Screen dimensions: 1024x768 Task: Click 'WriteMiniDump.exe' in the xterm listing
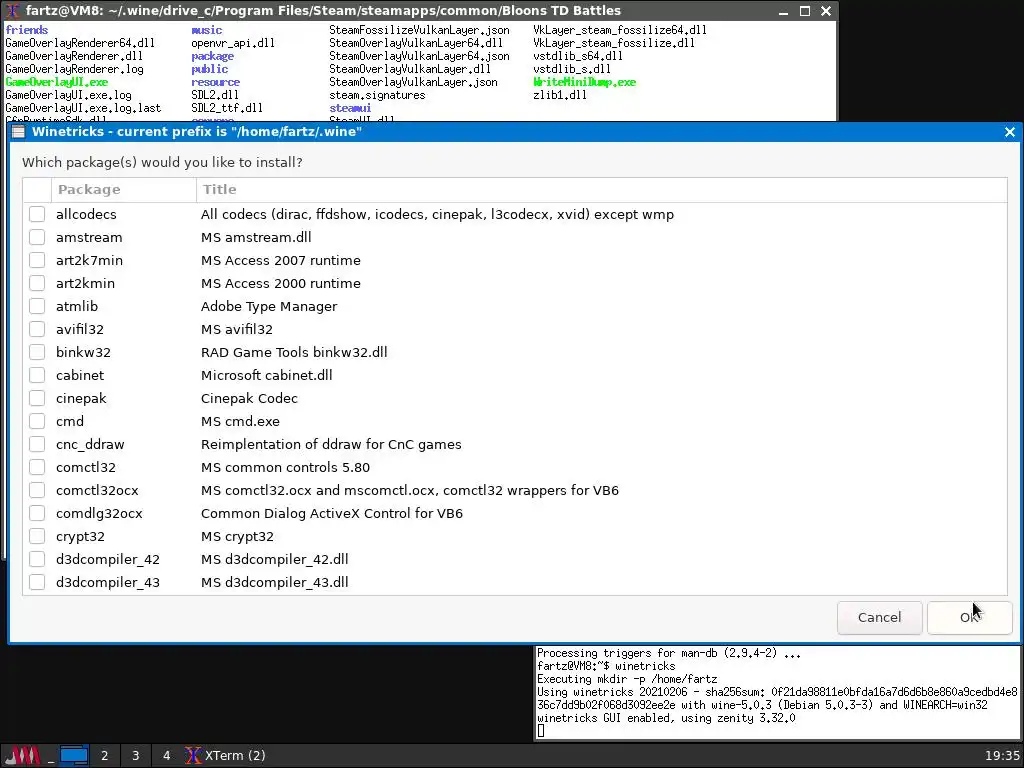[x=584, y=82]
